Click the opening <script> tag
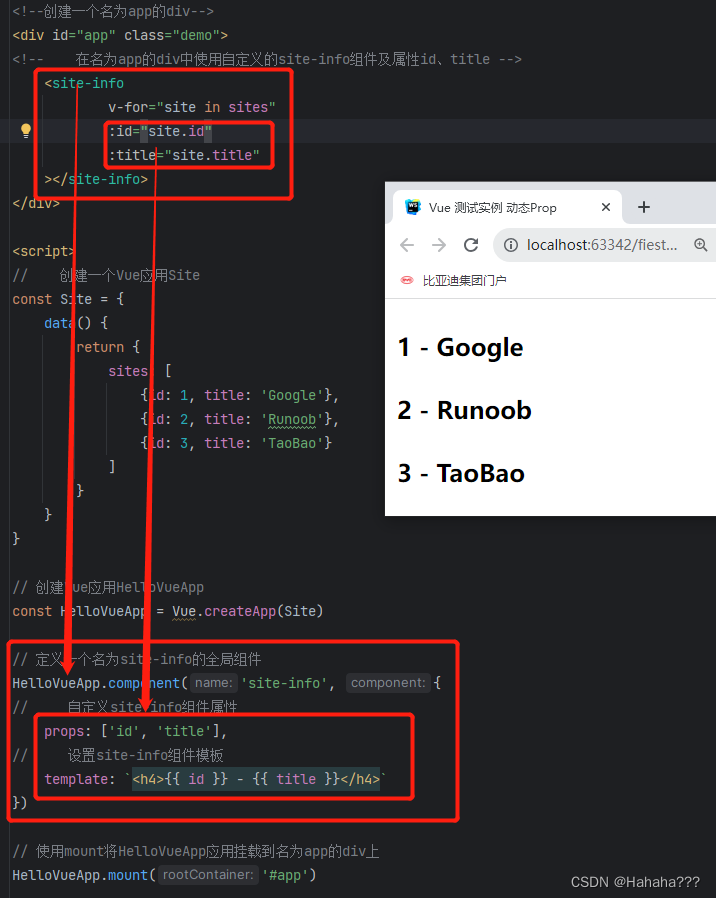 [x=44, y=251]
